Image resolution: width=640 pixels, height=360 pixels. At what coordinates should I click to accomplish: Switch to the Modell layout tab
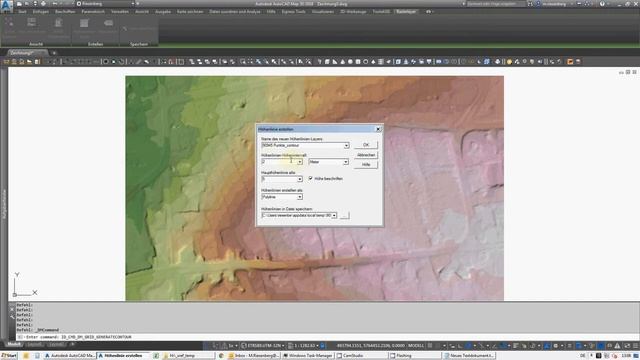click(x=14, y=344)
